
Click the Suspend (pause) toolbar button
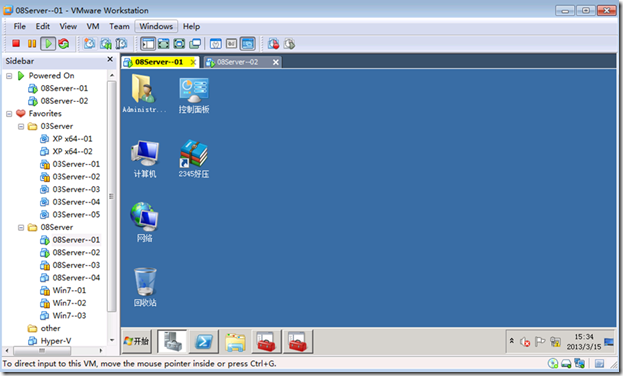tap(32, 43)
